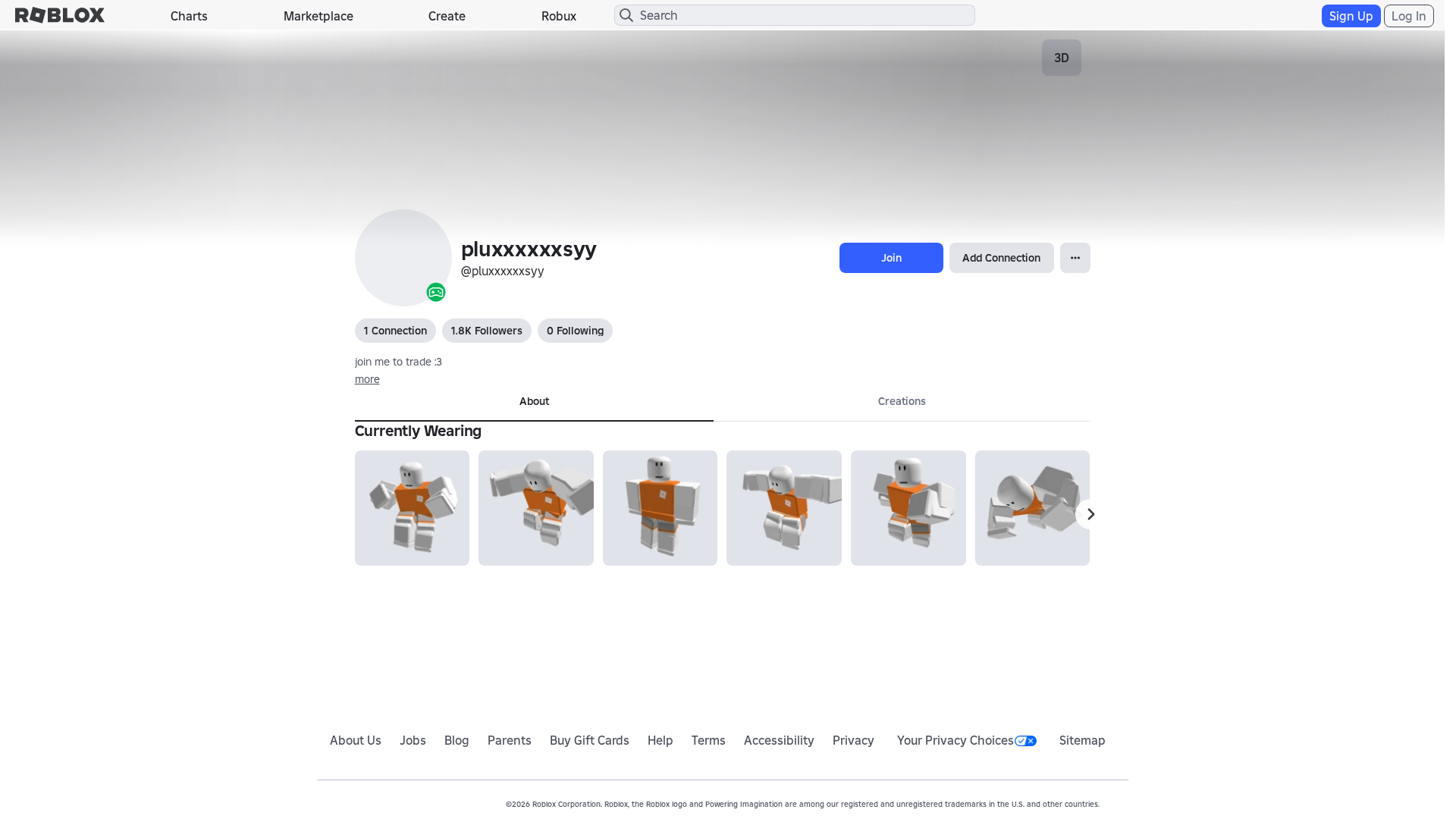View the 1.8K Followers list
1456x819 pixels.
[x=487, y=331]
